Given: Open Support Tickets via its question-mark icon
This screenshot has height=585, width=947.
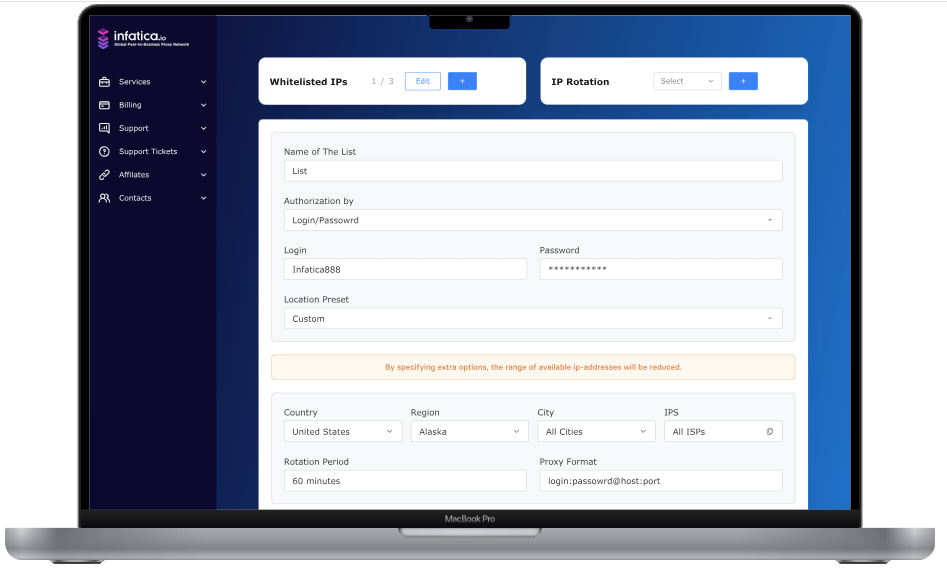Looking at the screenshot, I should point(104,151).
